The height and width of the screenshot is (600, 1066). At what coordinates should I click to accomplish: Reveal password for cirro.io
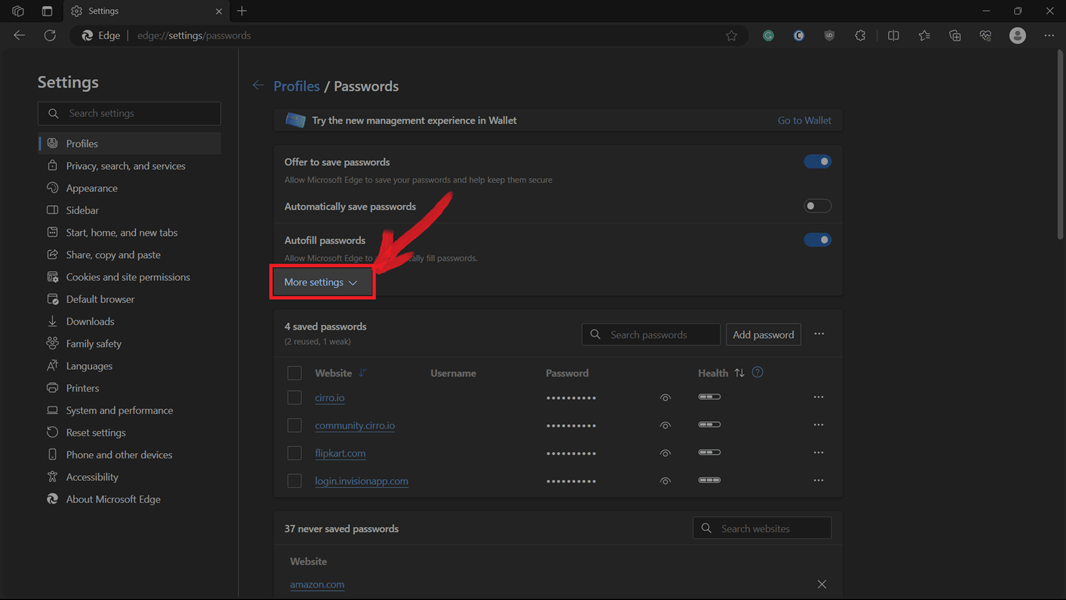[665, 398]
